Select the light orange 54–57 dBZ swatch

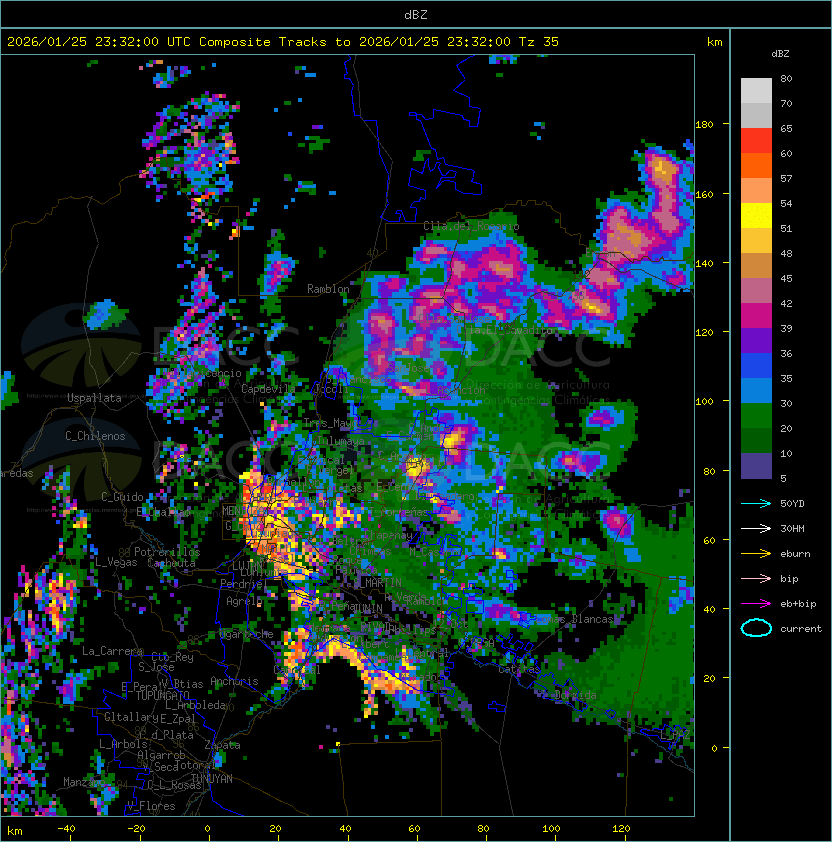tap(756, 191)
